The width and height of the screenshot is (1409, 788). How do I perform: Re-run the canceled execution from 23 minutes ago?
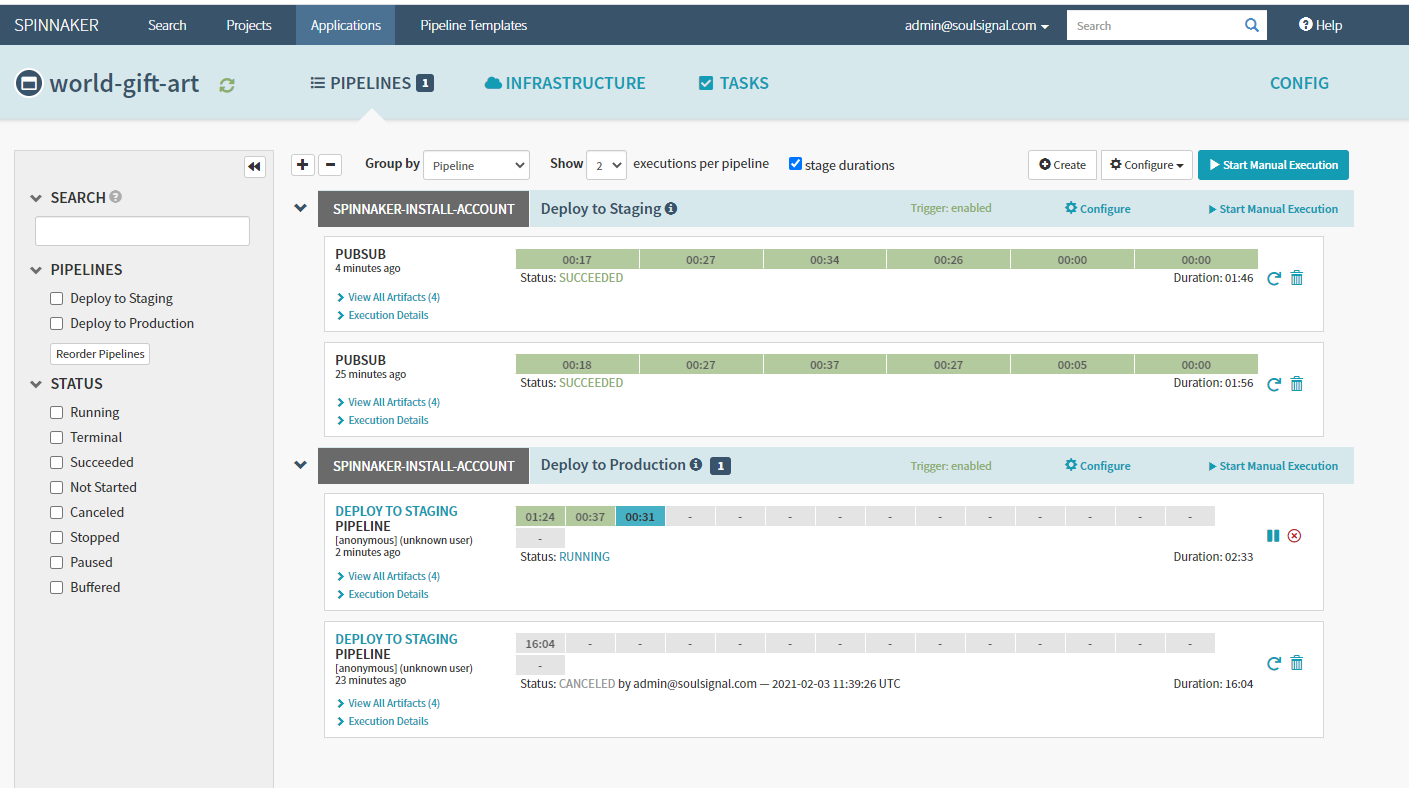point(1273,663)
